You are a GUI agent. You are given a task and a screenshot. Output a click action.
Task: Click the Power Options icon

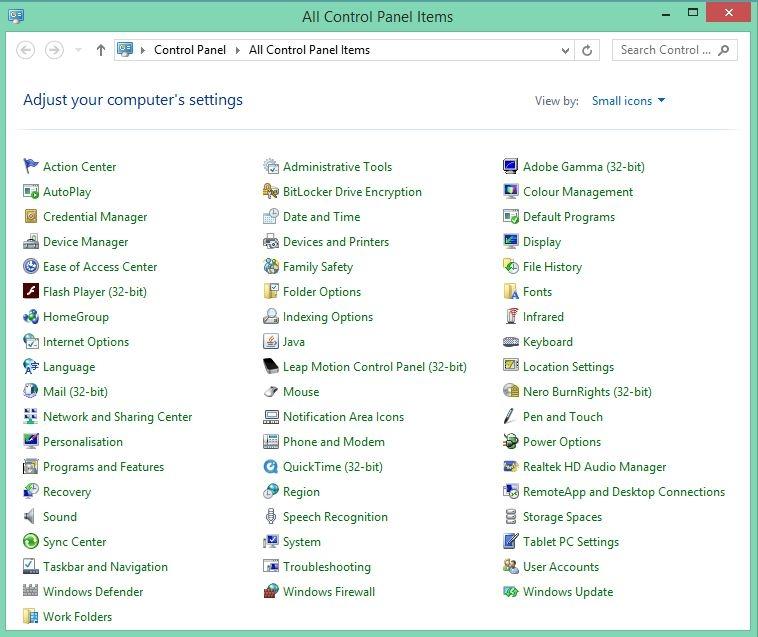tap(510, 441)
